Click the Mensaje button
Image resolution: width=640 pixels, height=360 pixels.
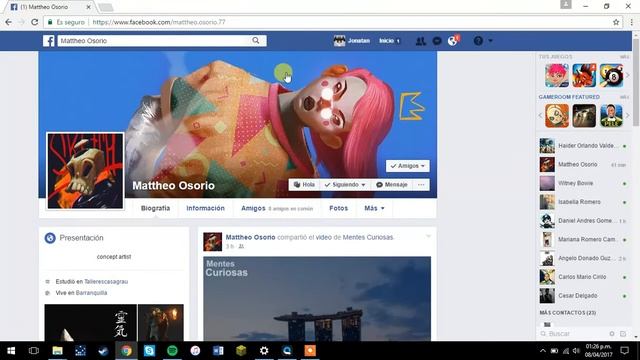(391, 184)
